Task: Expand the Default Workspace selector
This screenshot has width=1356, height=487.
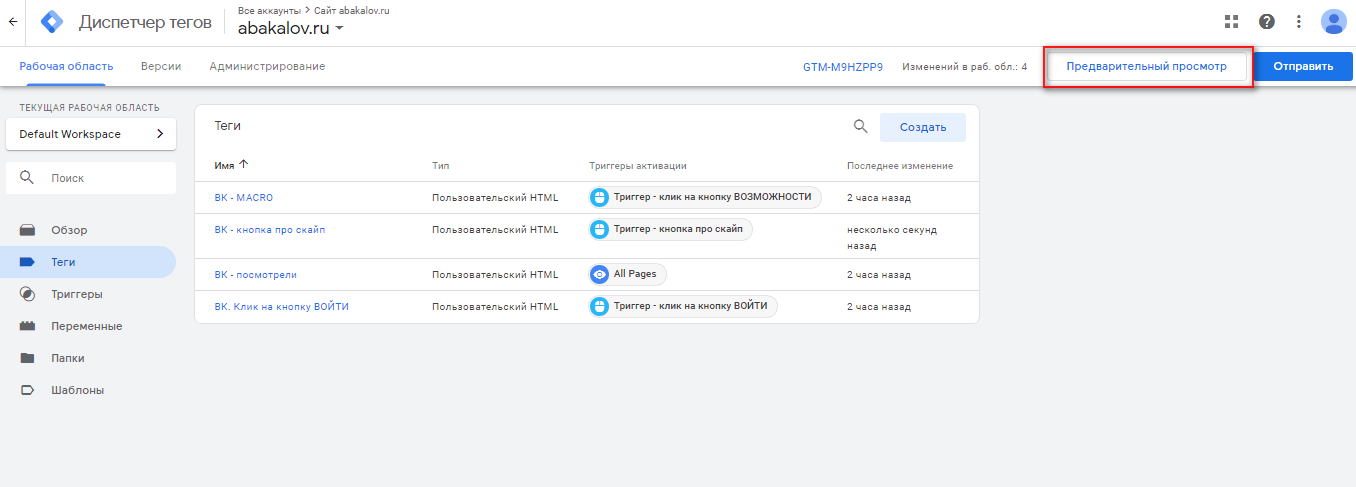Action: coord(91,134)
